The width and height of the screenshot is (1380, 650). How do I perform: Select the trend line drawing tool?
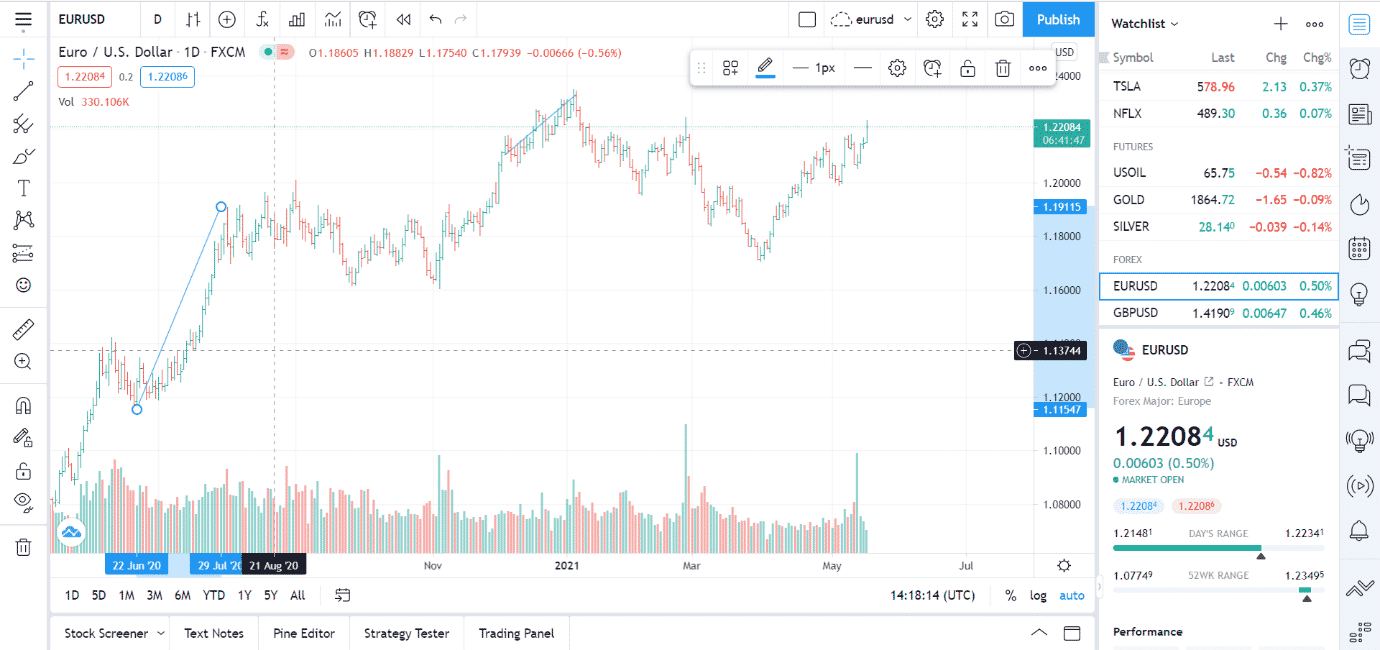pyautogui.click(x=24, y=92)
